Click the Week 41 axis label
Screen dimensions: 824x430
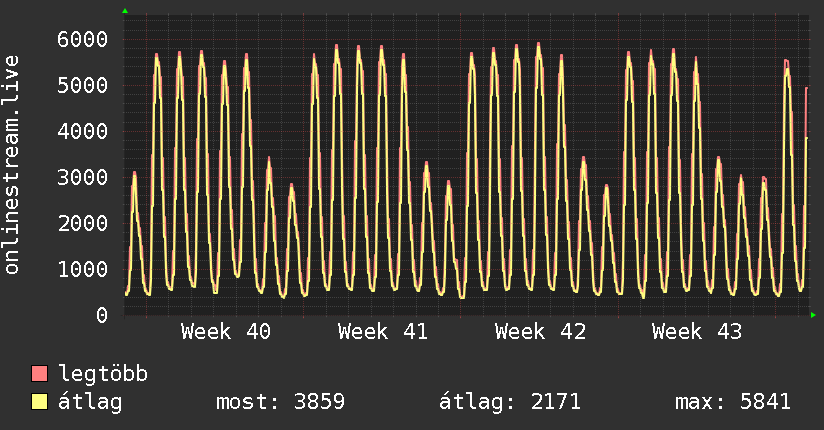pos(383,332)
